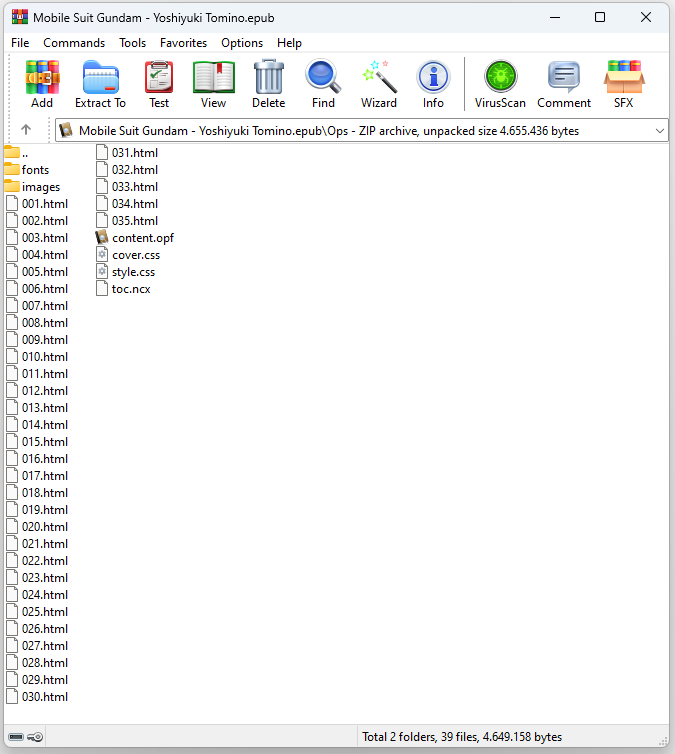Open the Find magnifier tool

(x=323, y=76)
